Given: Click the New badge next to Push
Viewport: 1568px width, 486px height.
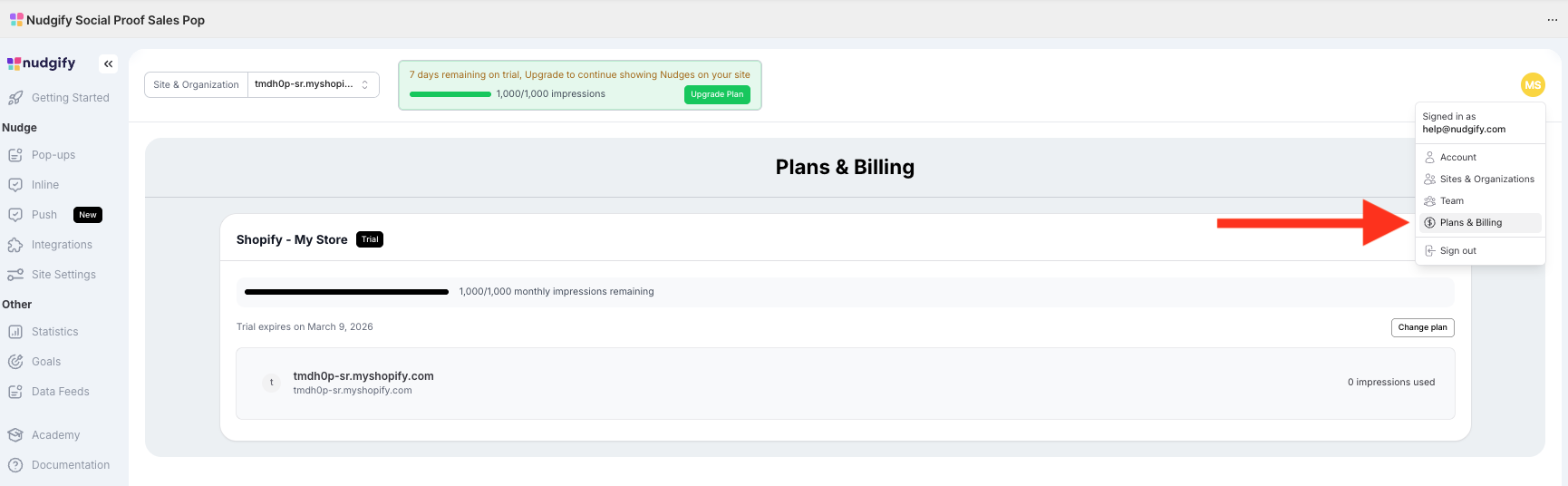Looking at the screenshot, I should tap(88, 215).
